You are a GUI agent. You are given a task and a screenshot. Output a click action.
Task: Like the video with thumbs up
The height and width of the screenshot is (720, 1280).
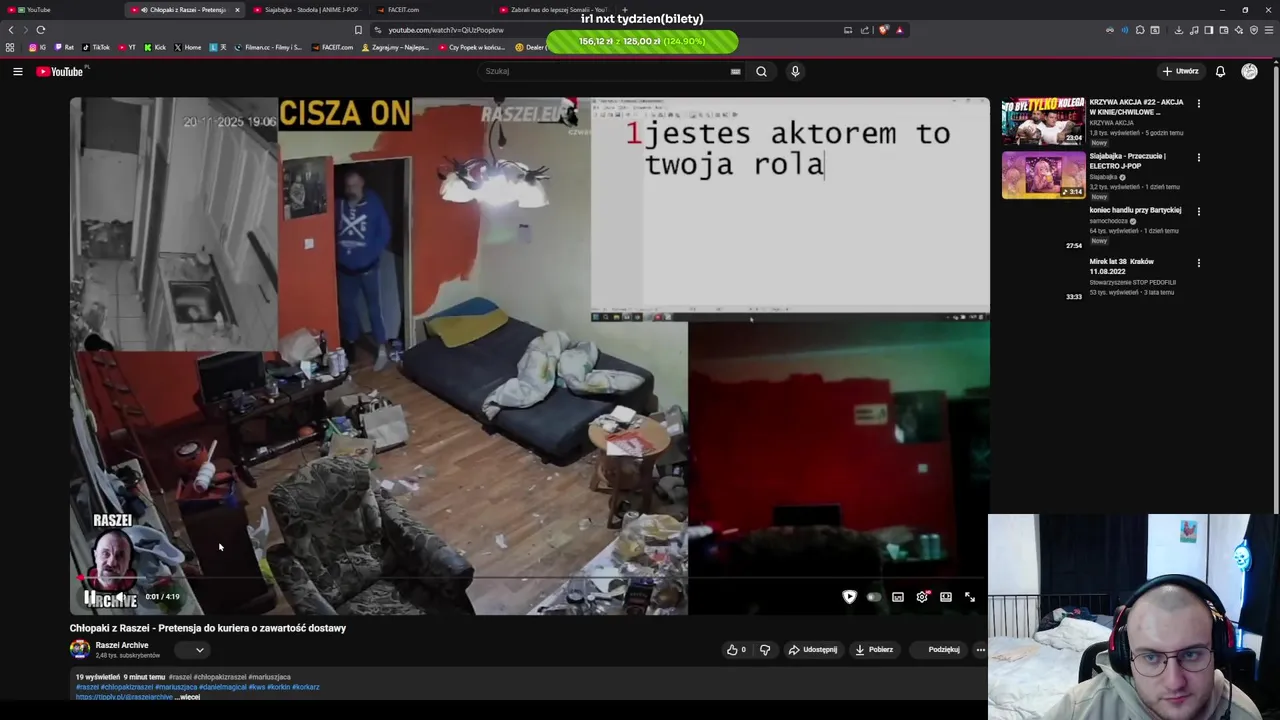coord(736,649)
